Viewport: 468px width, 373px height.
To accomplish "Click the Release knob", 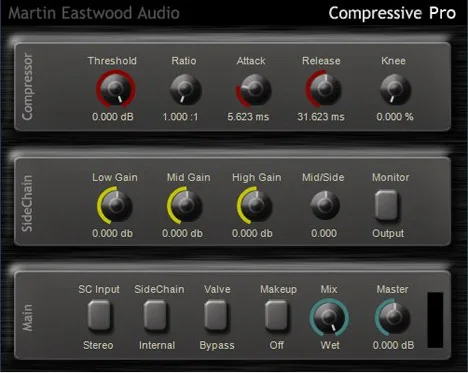I will pos(324,88).
